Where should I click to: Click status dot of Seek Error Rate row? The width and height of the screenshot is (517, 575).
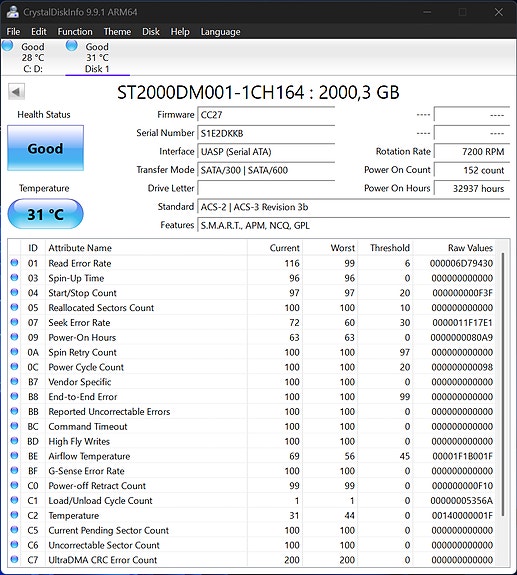(x=14, y=322)
